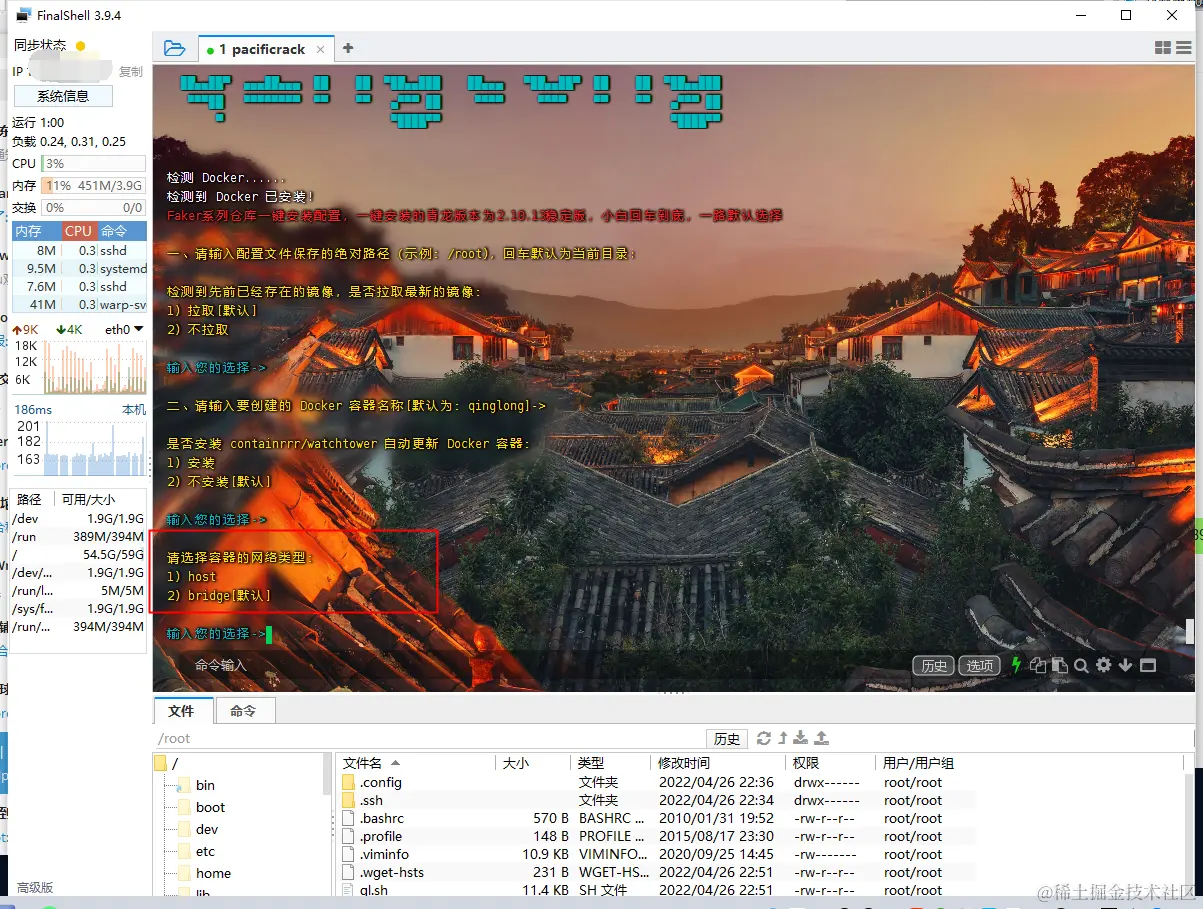The width and height of the screenshot is (1203, 909).
Task: Click the terminal down-arrow icon
Action: 1125,665
